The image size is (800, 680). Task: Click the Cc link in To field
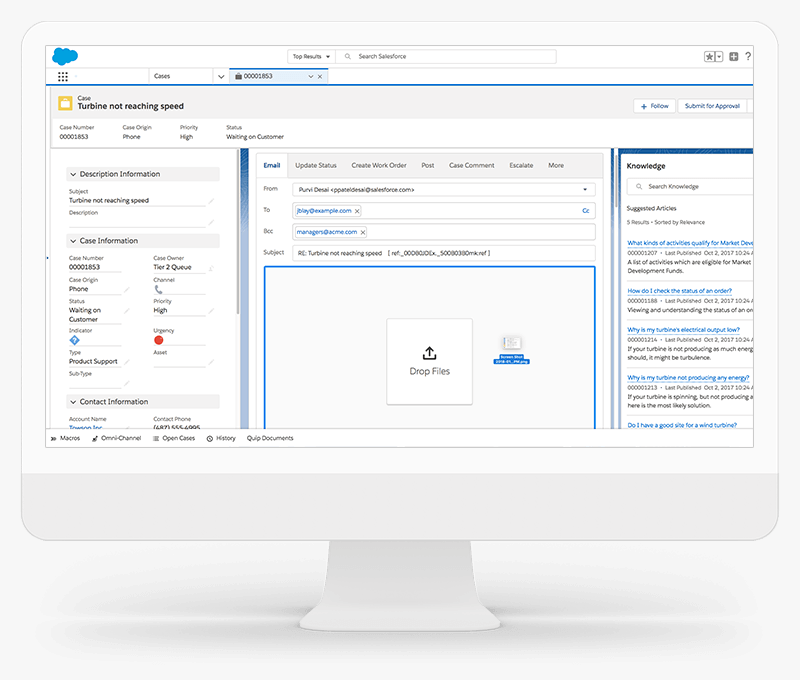pyautogui.click(x=586, y=211)
